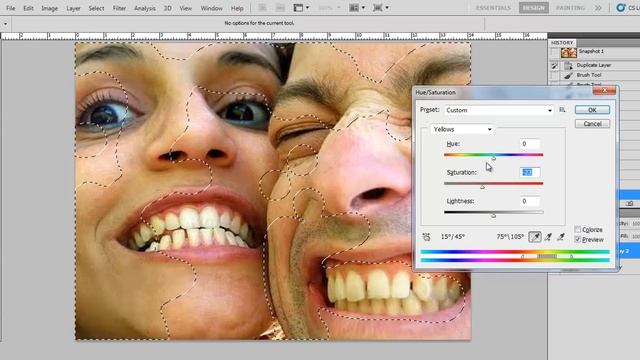Image resolution: width=640 pixels, height=360 pixels.
Task: Open the View menu
Action: click(x=186, y=8)
